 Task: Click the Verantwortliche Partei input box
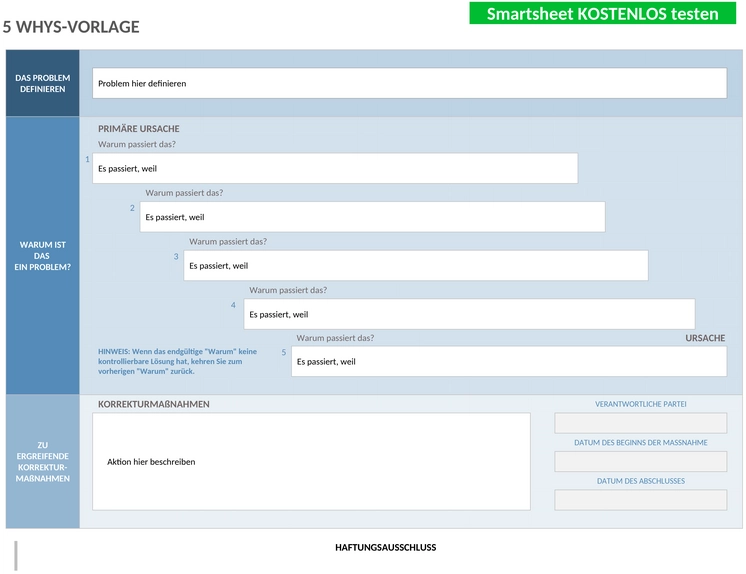[640, 423]
